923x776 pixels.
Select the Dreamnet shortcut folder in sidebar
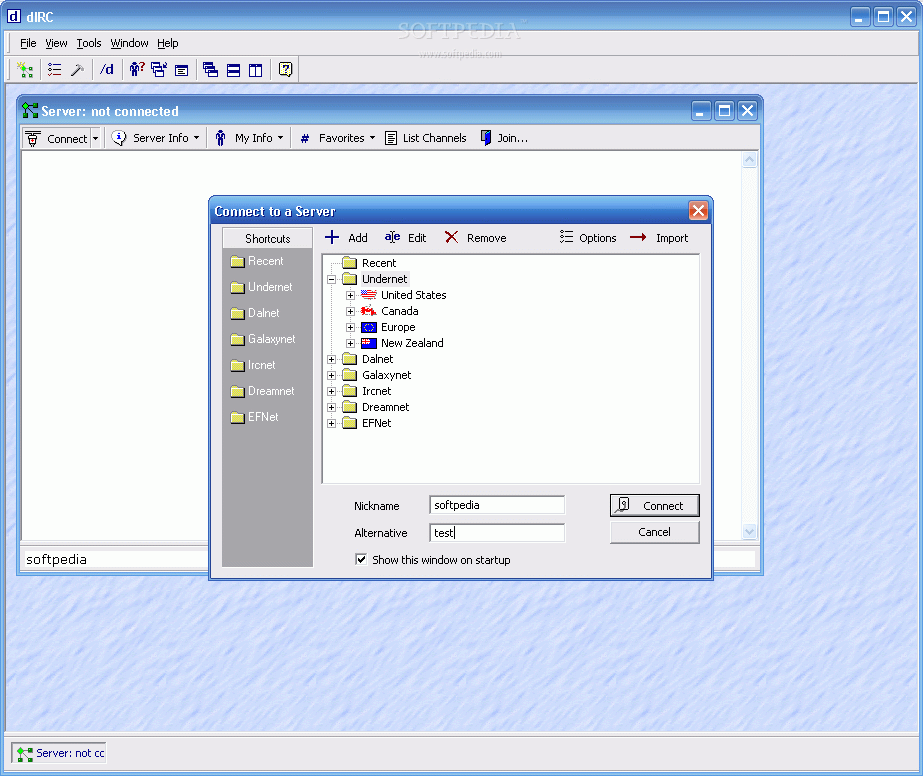(x=262, y=391)
